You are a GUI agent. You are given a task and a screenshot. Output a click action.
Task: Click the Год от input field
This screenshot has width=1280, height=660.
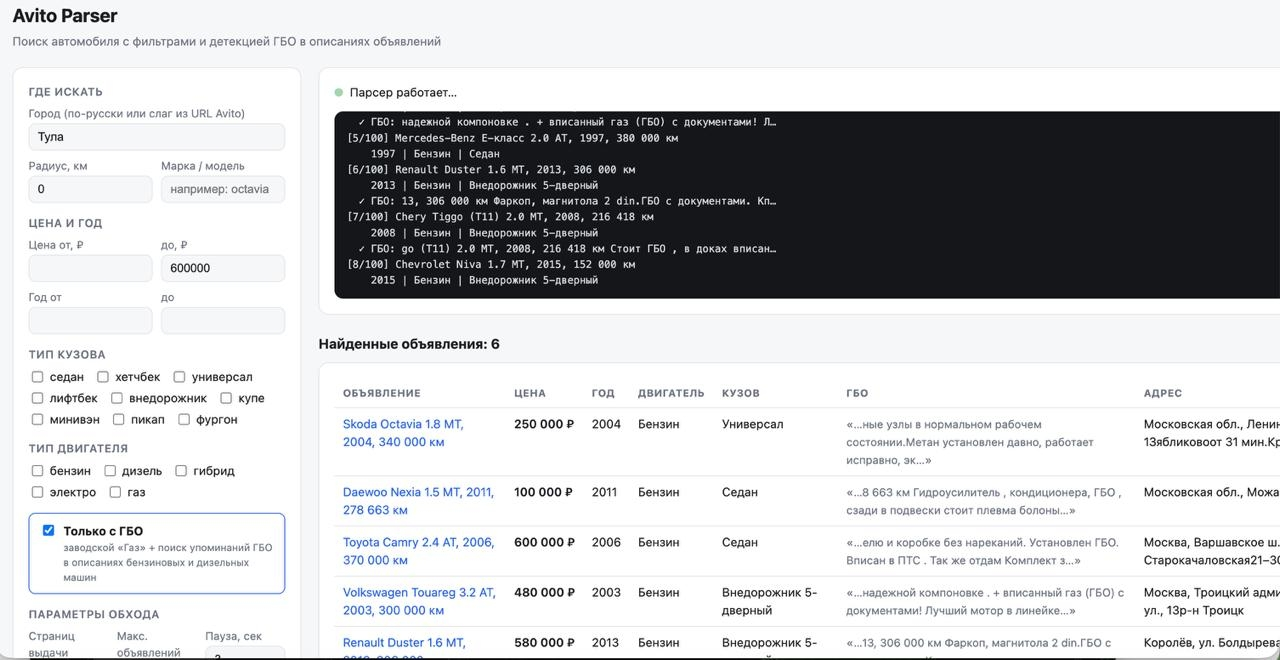tap(90, 320)
